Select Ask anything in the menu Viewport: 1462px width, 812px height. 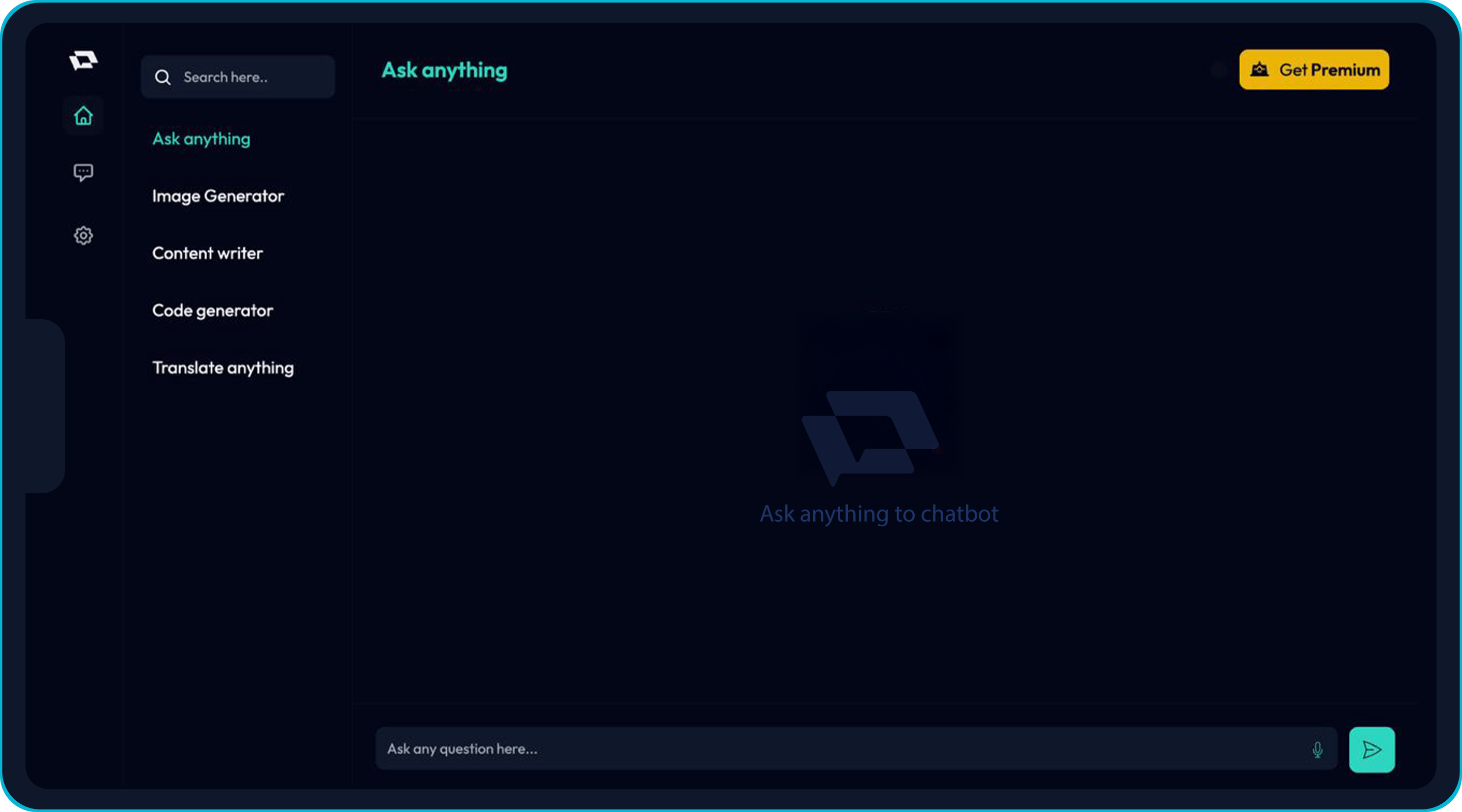pos(201,139)
